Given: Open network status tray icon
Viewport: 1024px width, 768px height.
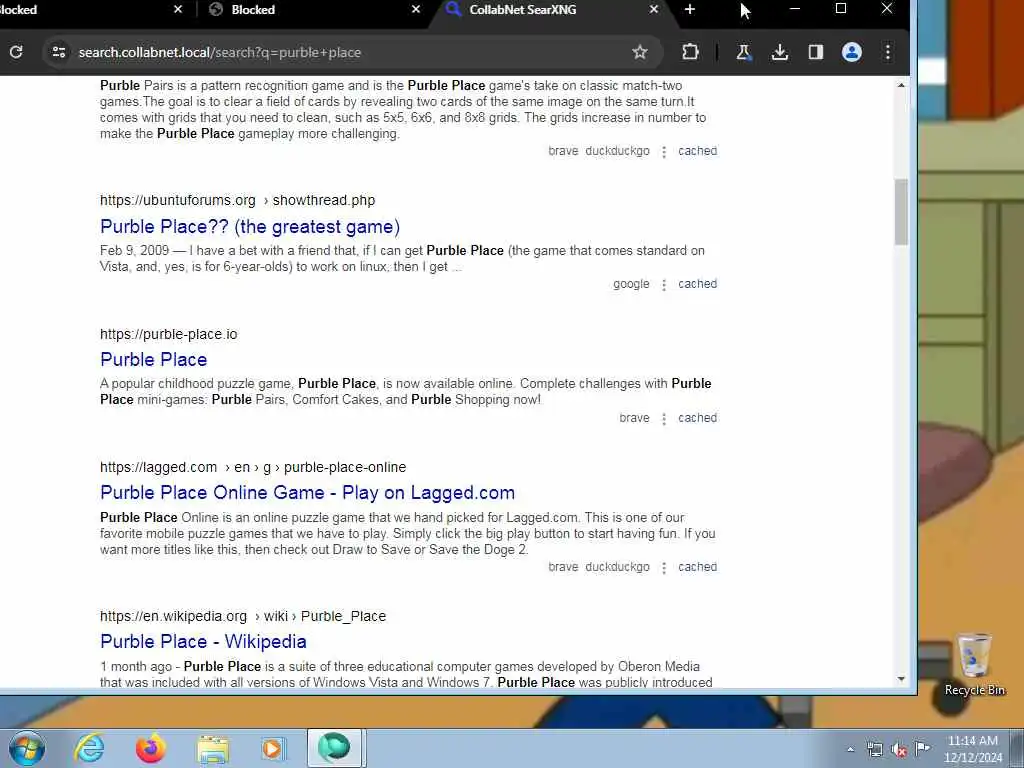Looking at the screenshot, I should click(x=874, y=749).
